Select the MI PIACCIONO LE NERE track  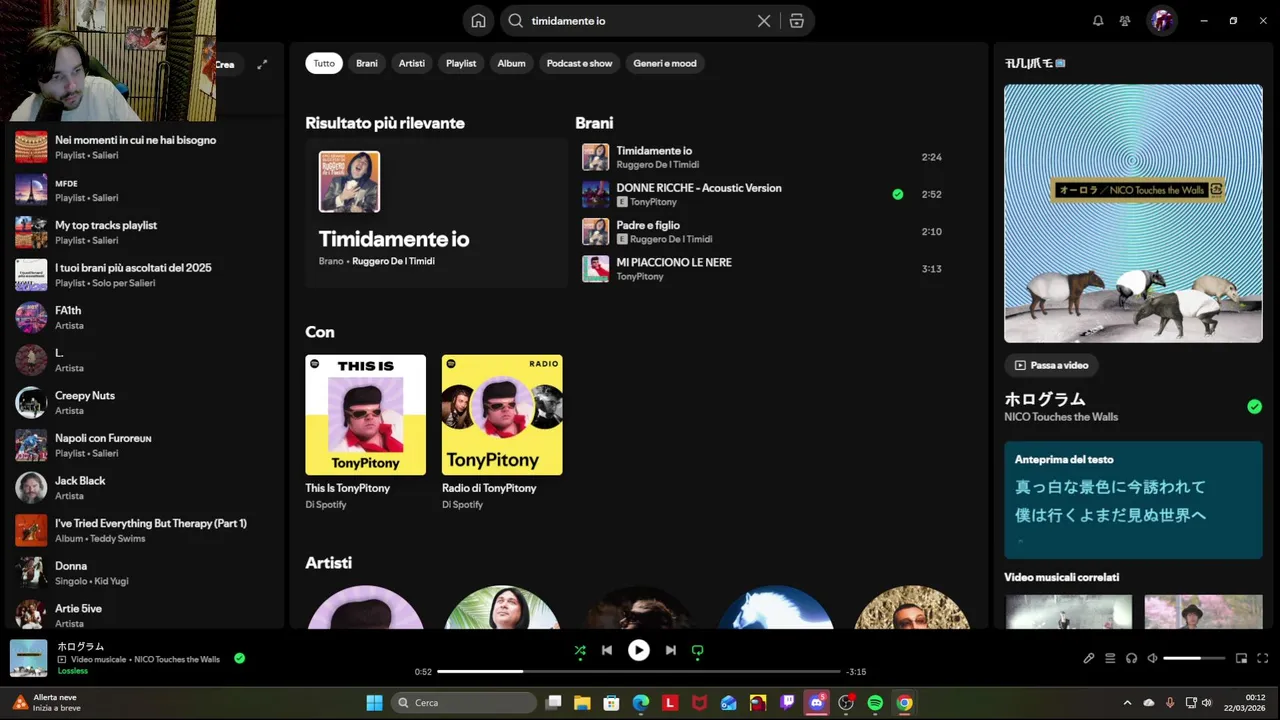765,268
